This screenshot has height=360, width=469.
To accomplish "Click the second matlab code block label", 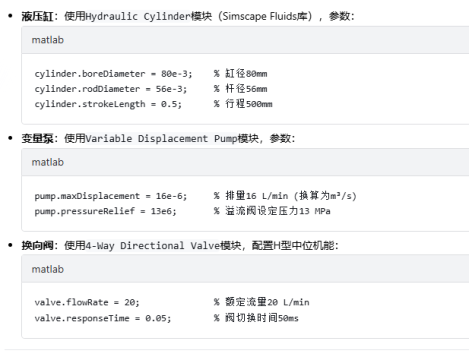I will tap(48, 162).
